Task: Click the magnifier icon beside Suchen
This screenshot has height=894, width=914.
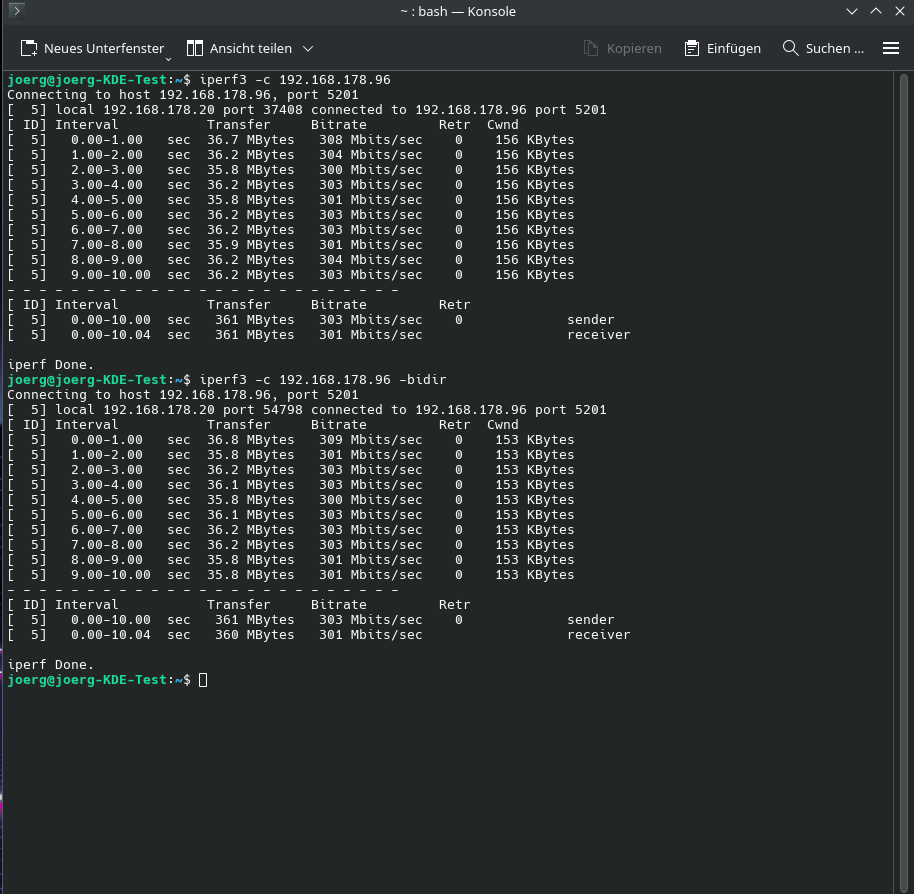Action: 789,47
